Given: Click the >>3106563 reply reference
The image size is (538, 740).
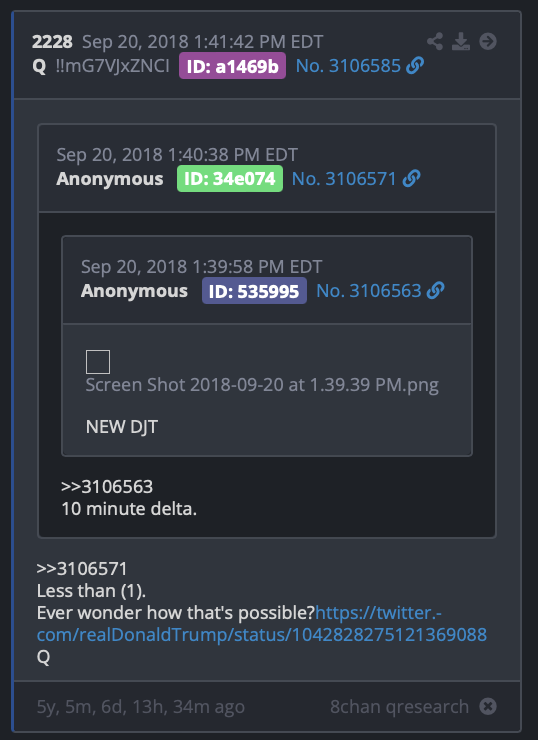Looking at the screenshot, I should (107, 487).
